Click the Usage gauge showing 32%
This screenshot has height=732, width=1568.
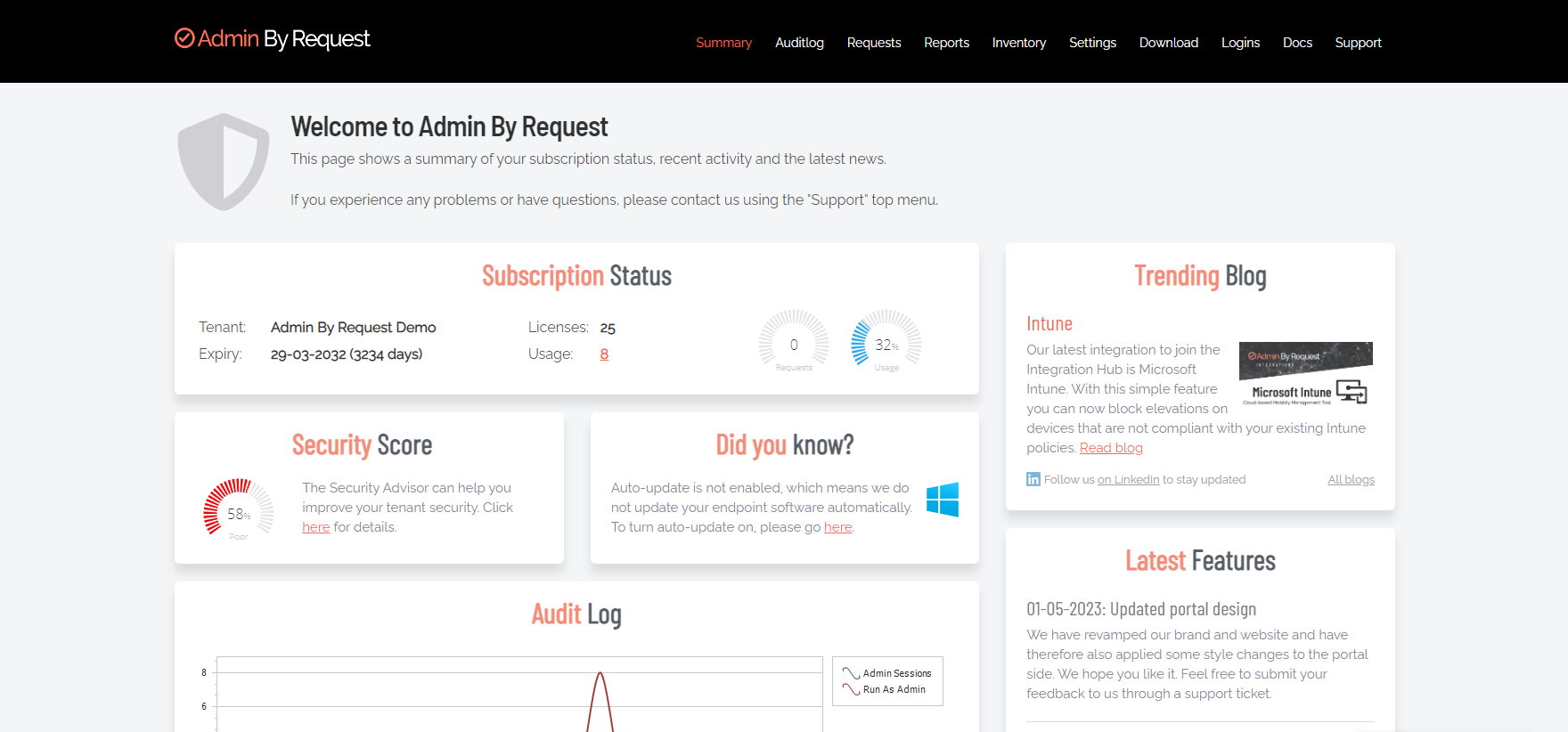886,341
